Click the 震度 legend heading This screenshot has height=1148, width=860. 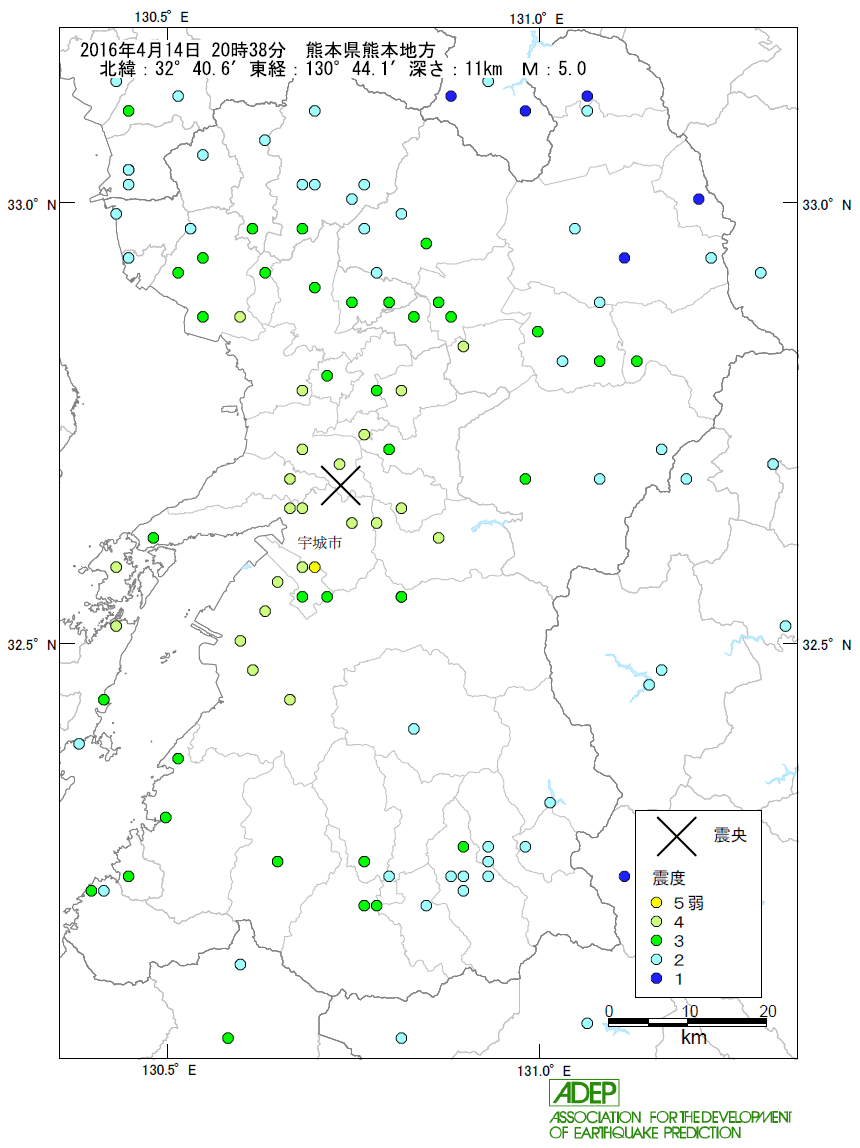(668, 878)
